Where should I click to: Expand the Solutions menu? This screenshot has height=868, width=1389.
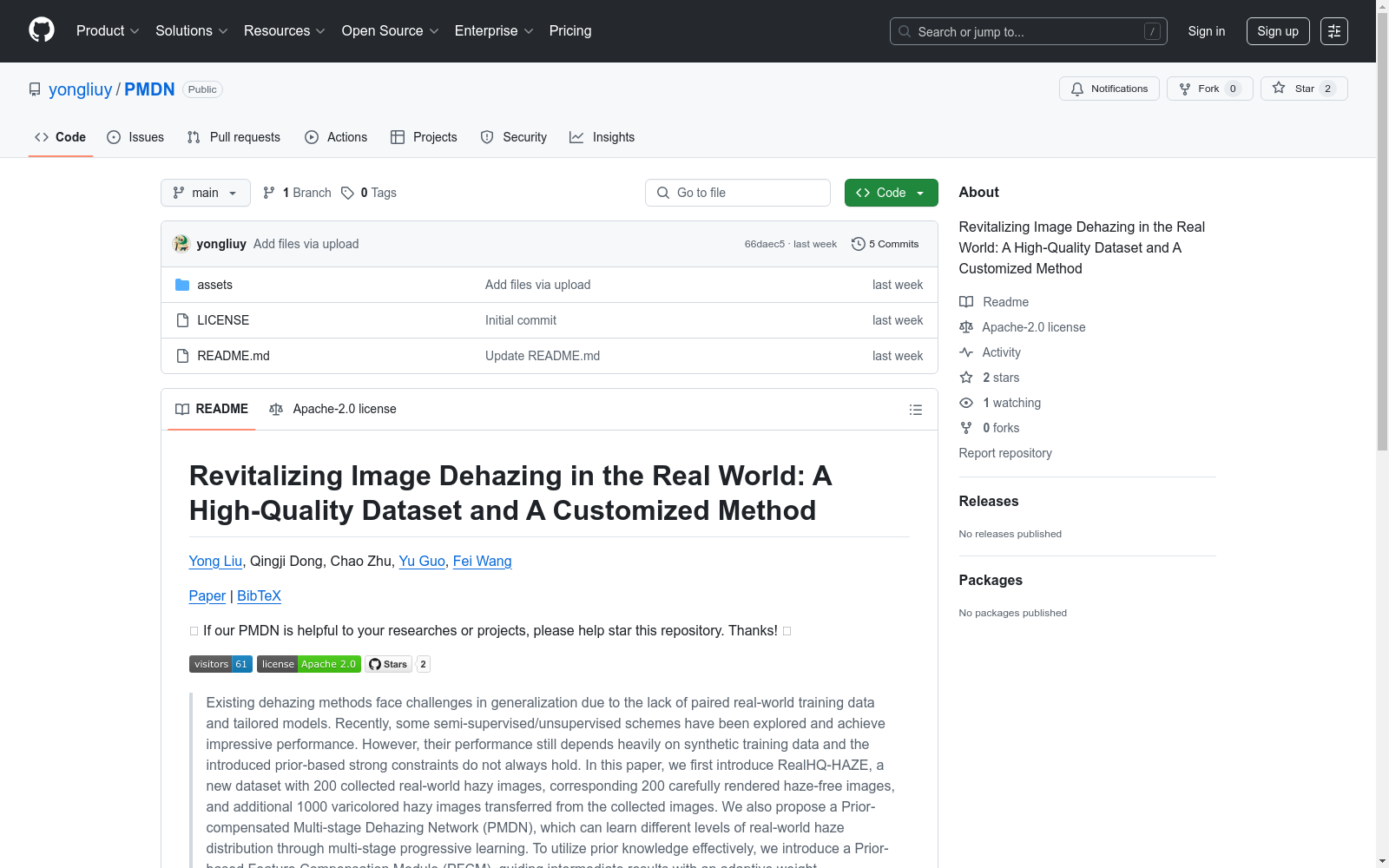(192, 30)
